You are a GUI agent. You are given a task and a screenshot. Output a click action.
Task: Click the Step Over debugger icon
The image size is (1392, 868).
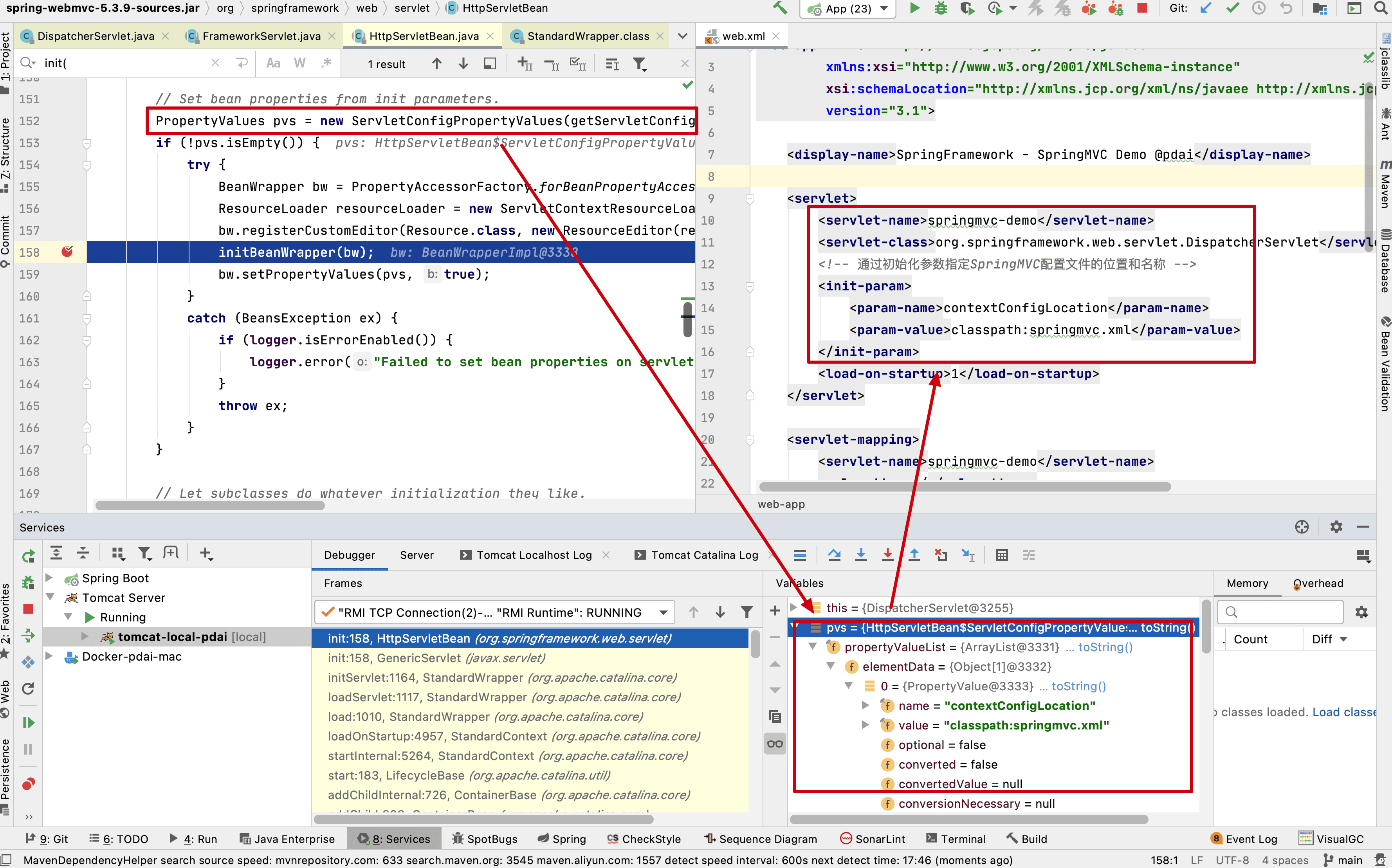(835, 555)
